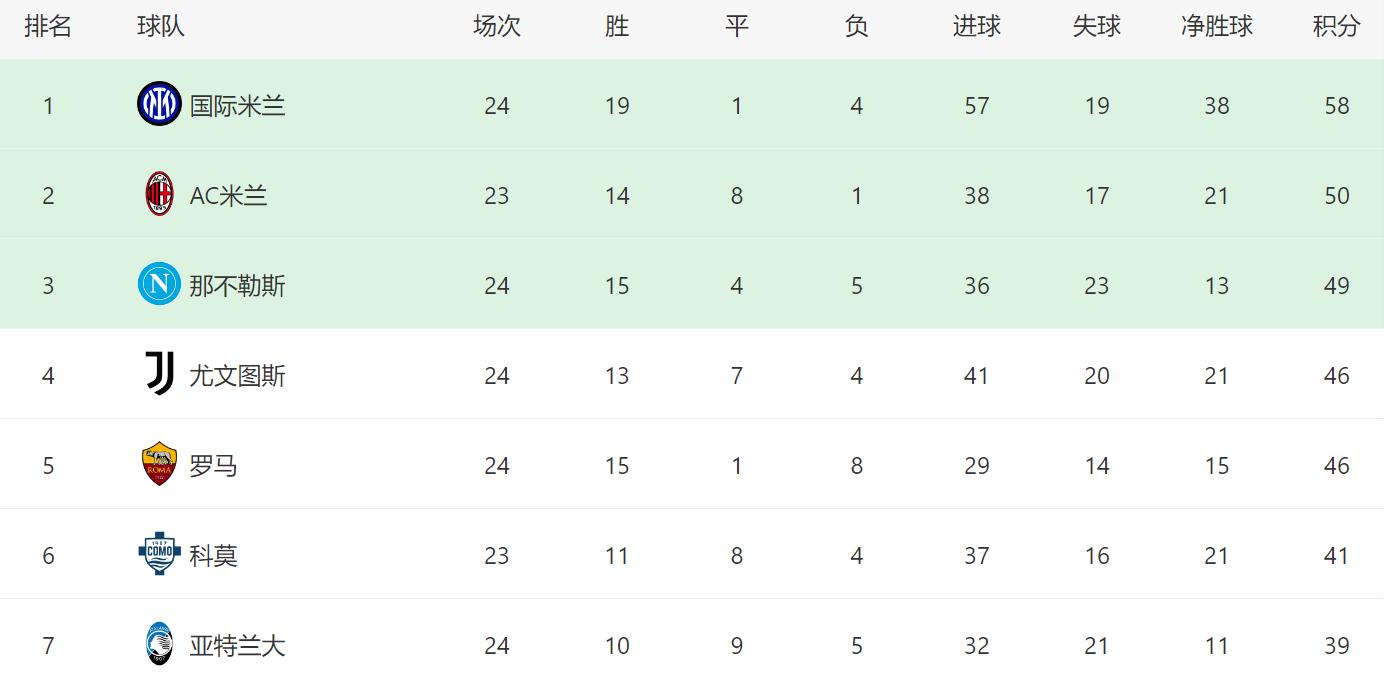This screenshot has height=687, width=1384.
Task: Open the 那不勒斯 team page
Action: click(237, 285)
